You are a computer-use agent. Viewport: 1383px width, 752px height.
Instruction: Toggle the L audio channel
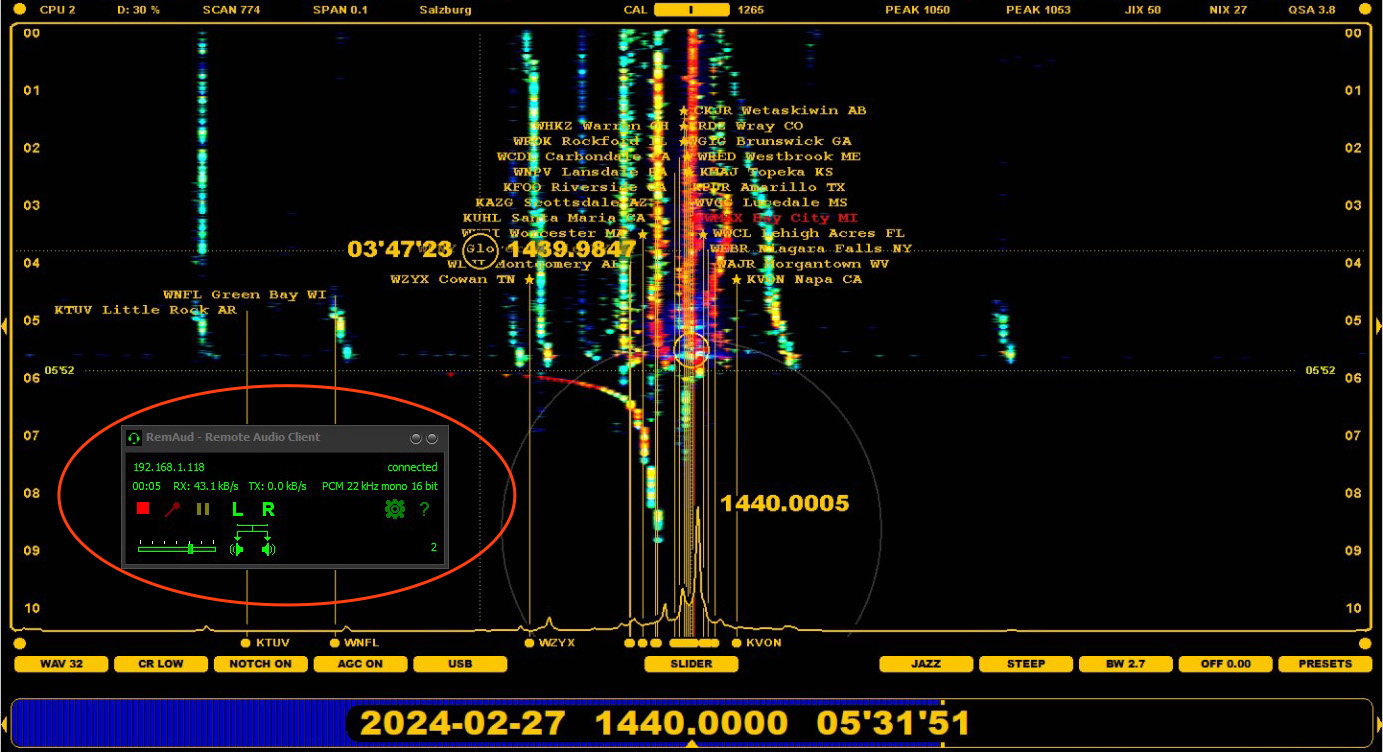(237, 509)
